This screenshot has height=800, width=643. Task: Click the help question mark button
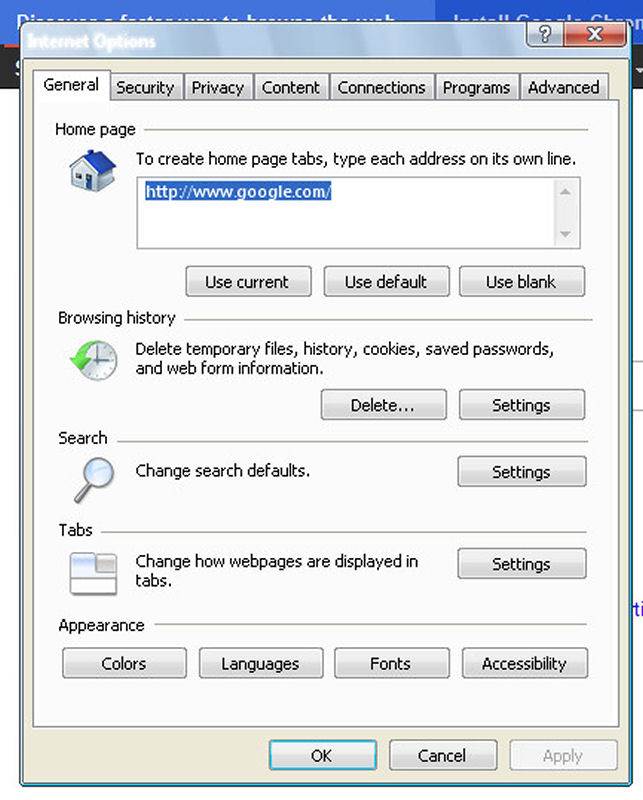click(545, 35)
